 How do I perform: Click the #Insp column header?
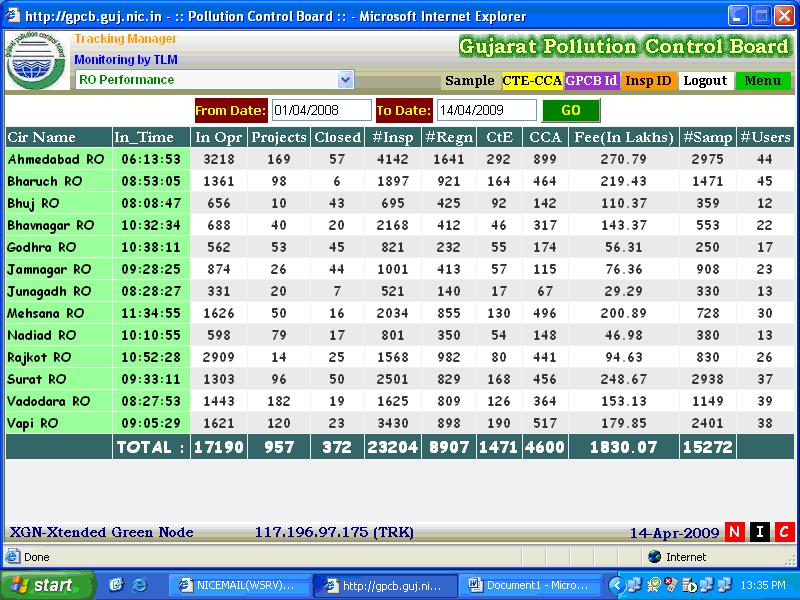click(393, 137)
